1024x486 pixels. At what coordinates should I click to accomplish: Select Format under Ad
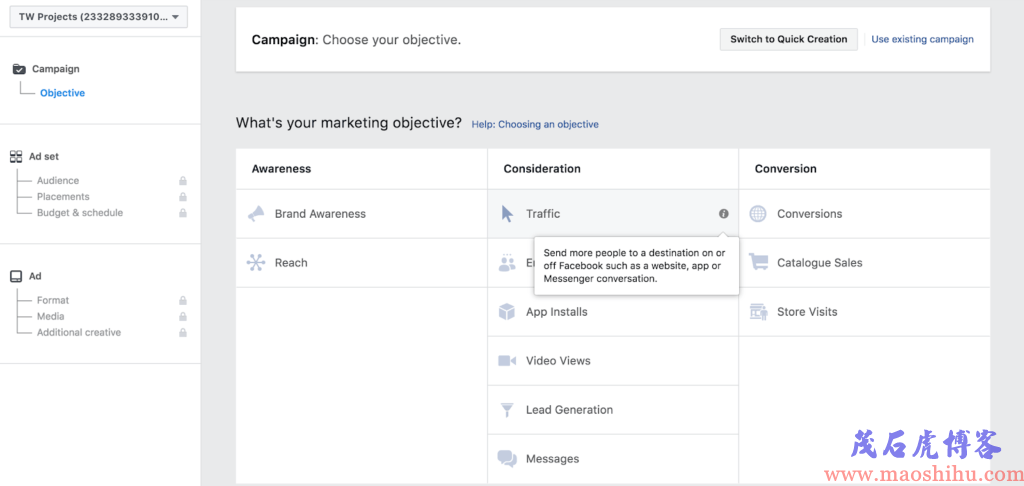pyautogui.click(x=53, y=300)
